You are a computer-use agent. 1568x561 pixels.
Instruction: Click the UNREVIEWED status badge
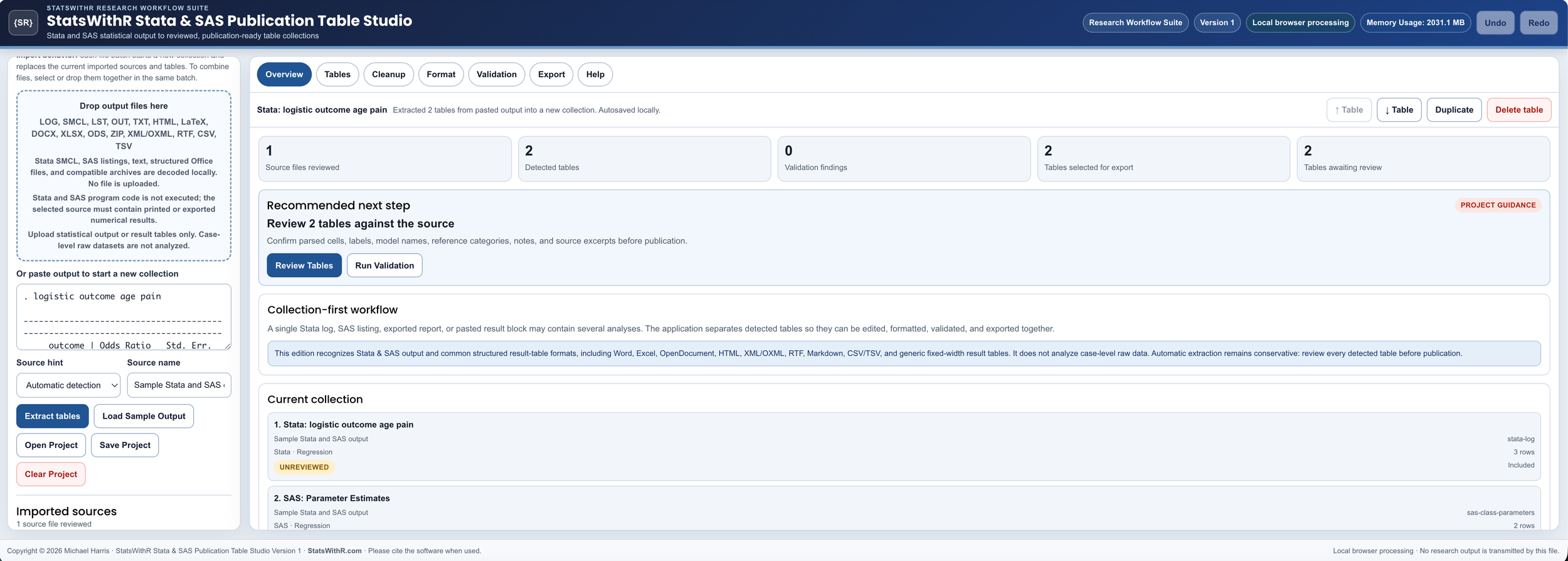click(x=304, y=467)
